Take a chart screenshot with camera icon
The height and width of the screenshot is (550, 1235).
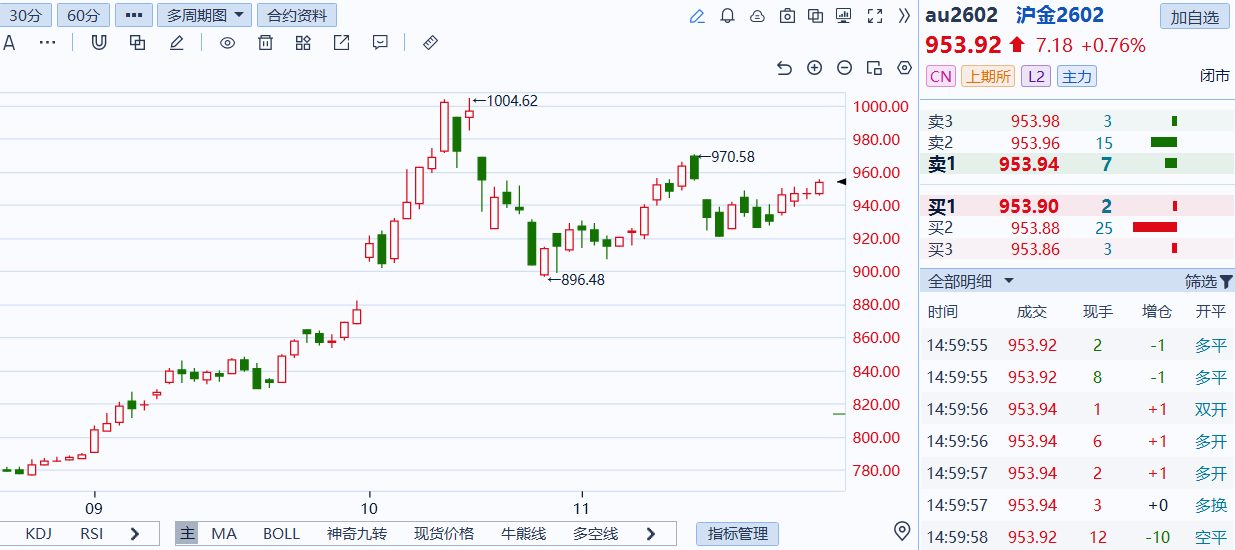pyautogui.click(x=787, y=16)
